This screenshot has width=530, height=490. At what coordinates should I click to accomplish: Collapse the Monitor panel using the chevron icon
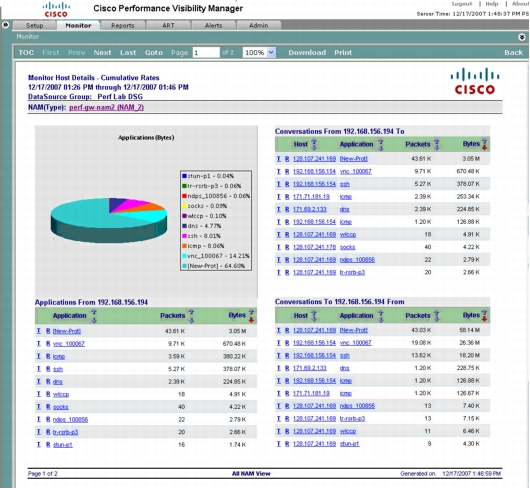pyautogui.click(x=522, y=37)
